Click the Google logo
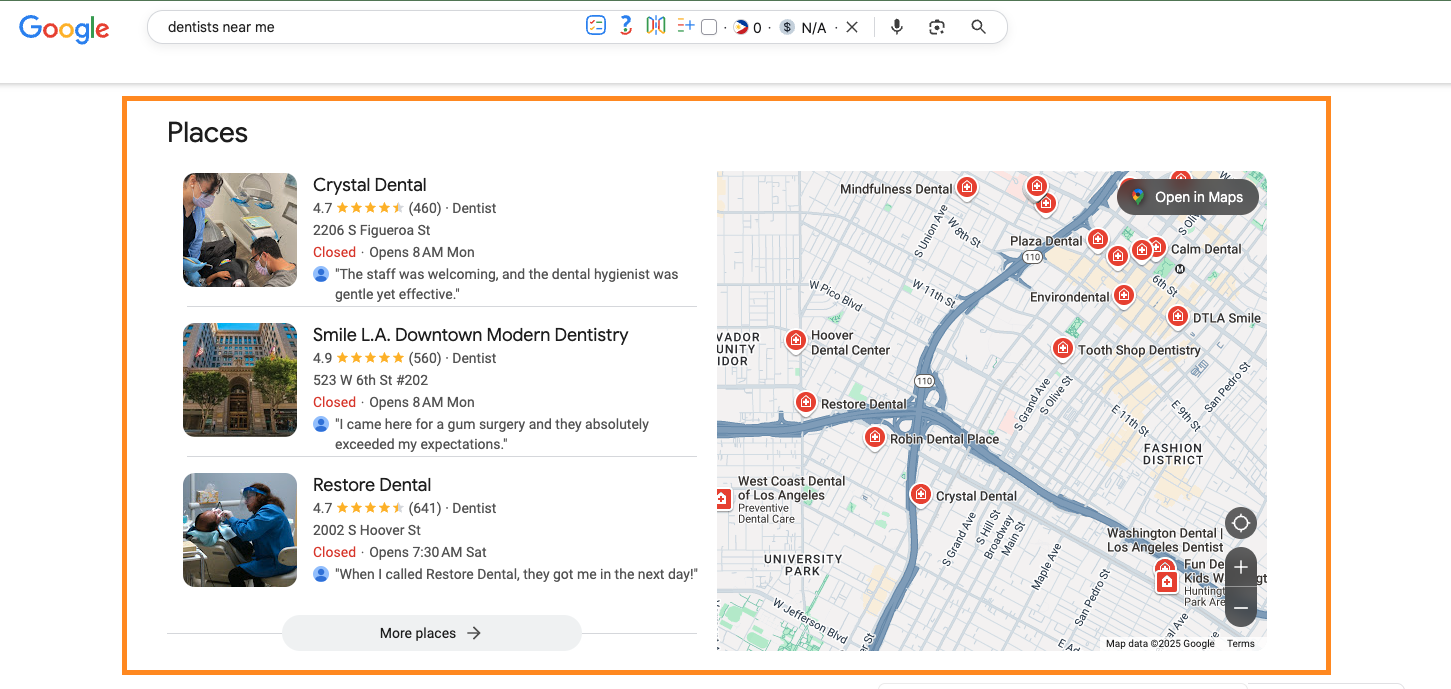1451x689 pixels. 64,28
